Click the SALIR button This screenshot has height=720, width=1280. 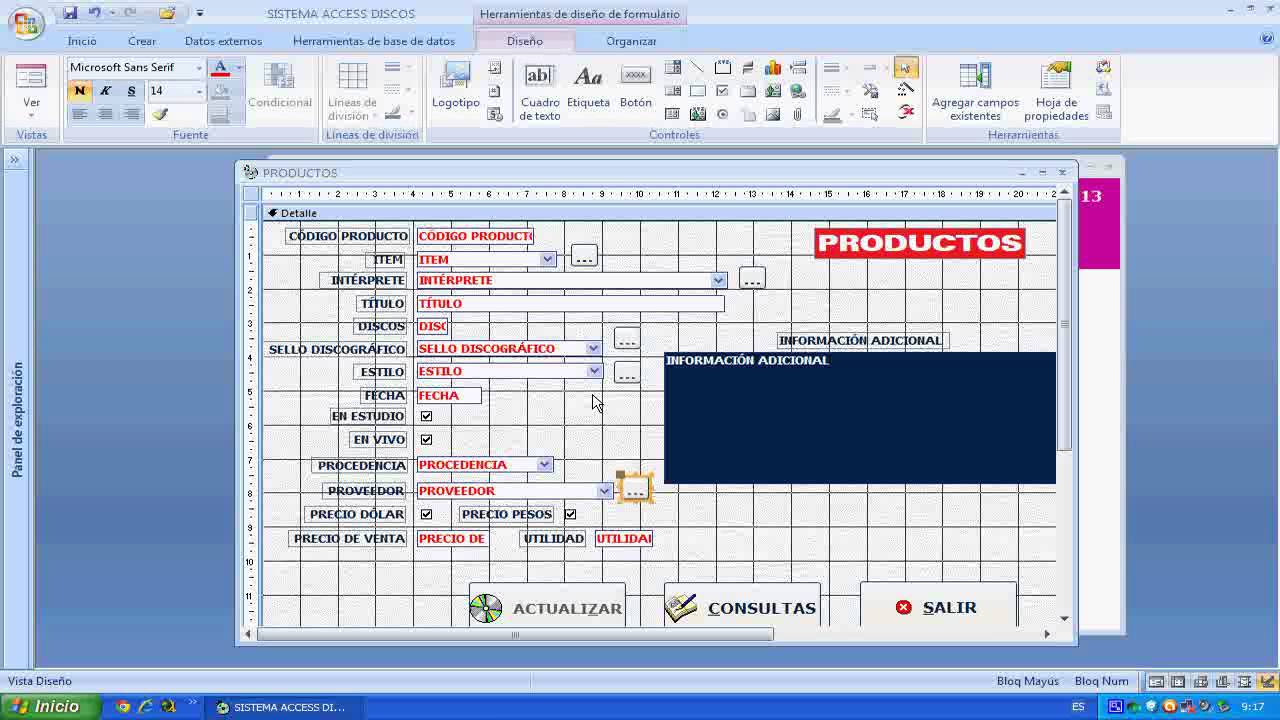[938, 607]
